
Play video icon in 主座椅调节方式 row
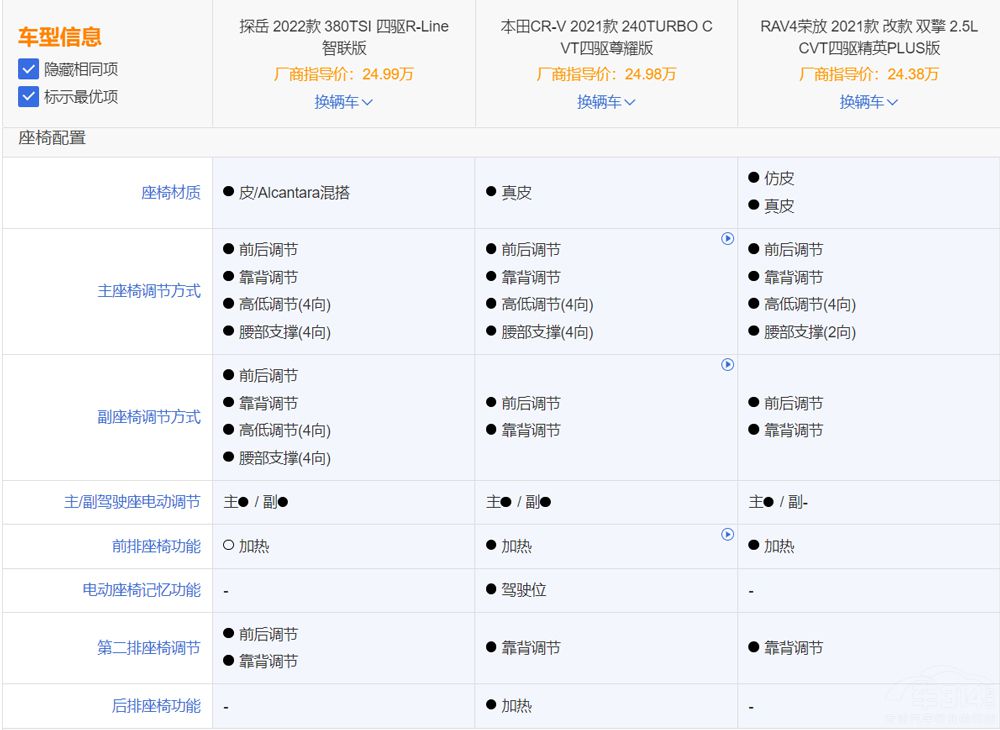point(727,239)
